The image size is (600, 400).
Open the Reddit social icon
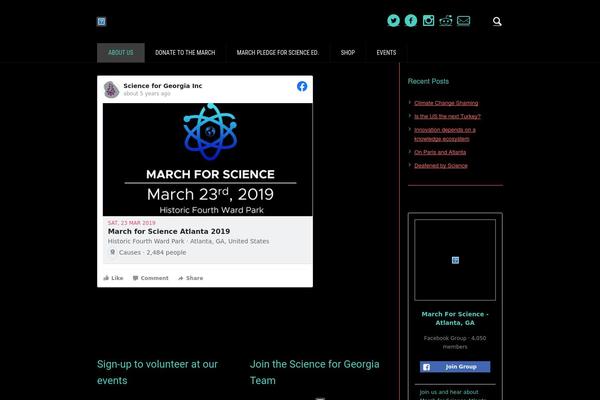[x=446, y=21]
